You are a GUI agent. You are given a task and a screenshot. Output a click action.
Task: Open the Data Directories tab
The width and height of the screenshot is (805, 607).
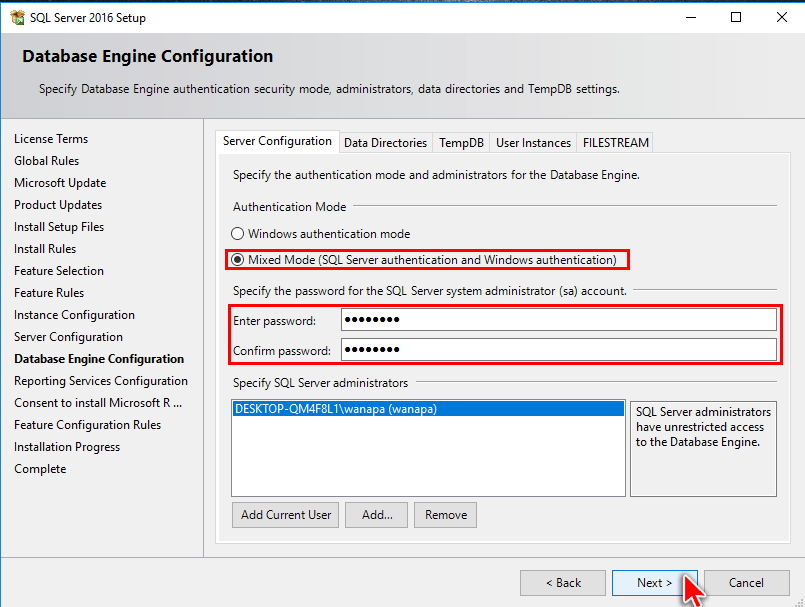tap(386, 143)
